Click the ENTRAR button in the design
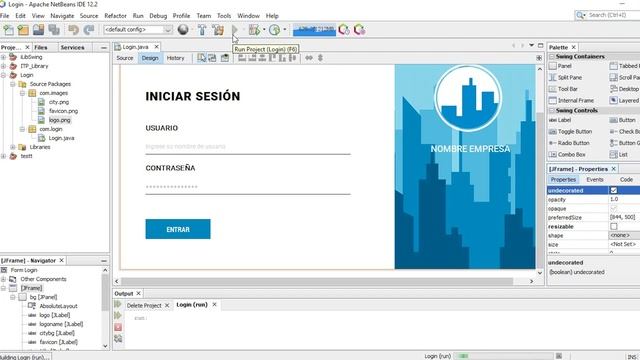 178,229
